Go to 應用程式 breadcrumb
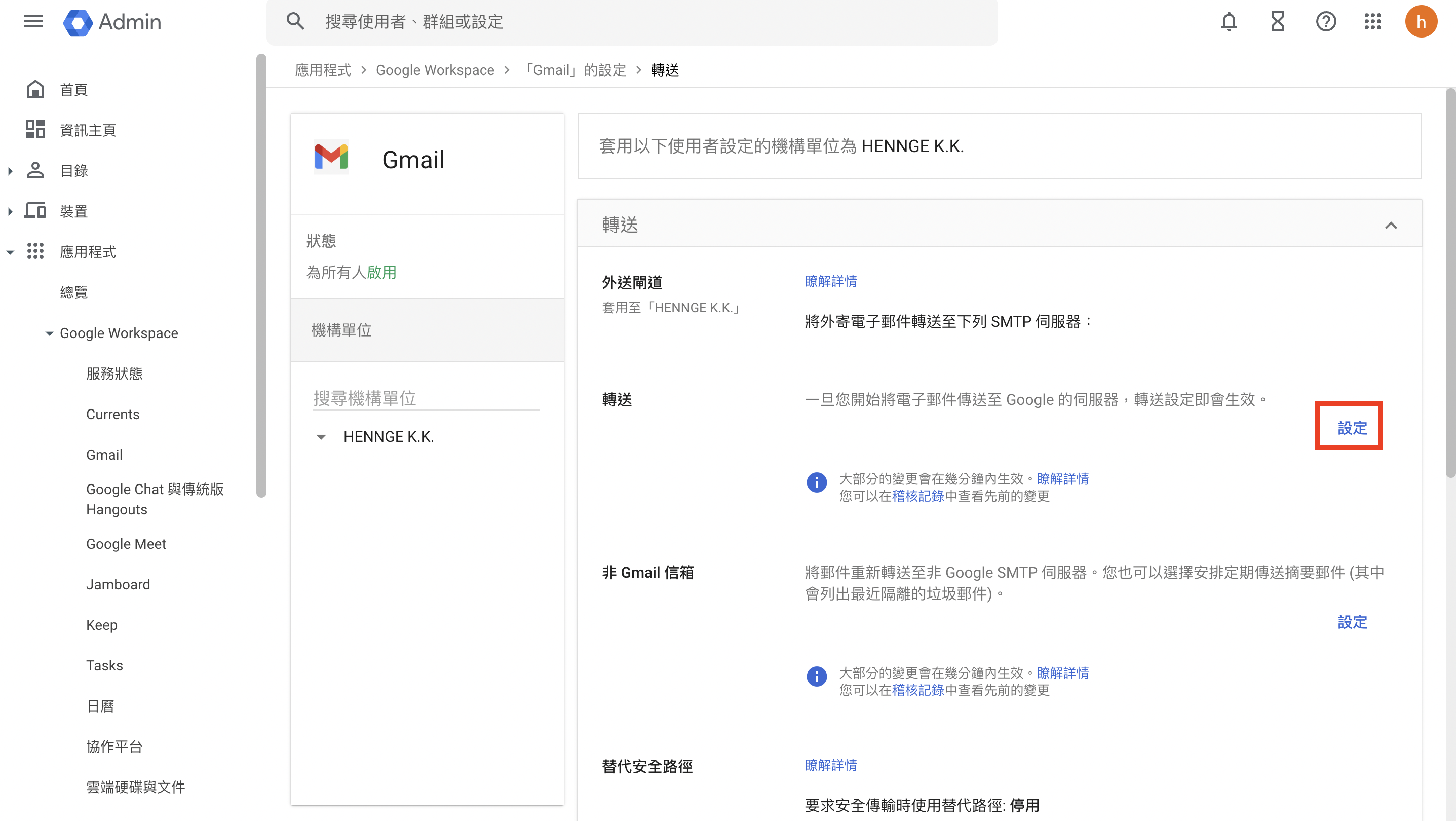 coord(323,70)
